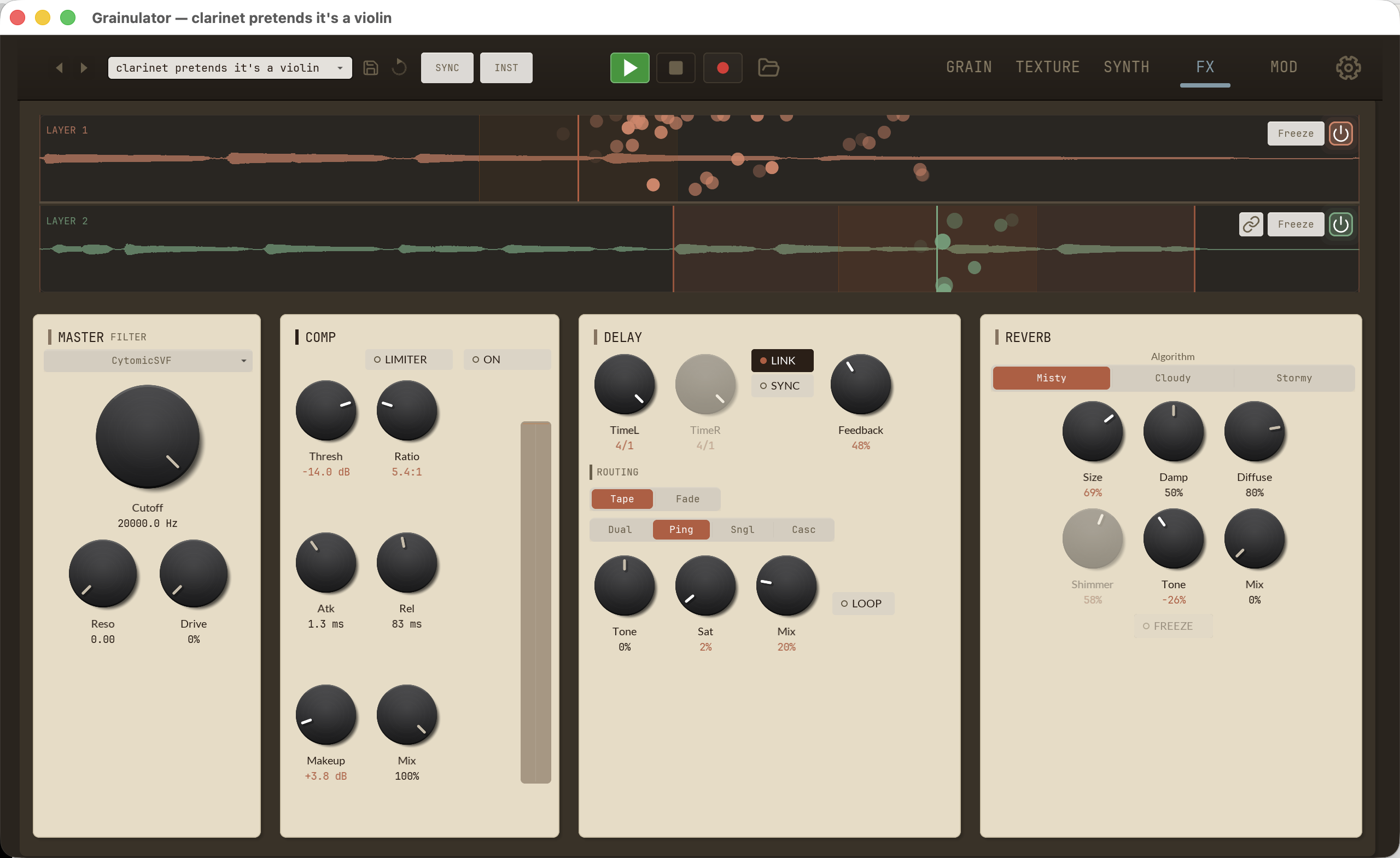Select the Stormy reverb algorithm

[1294, 378]
